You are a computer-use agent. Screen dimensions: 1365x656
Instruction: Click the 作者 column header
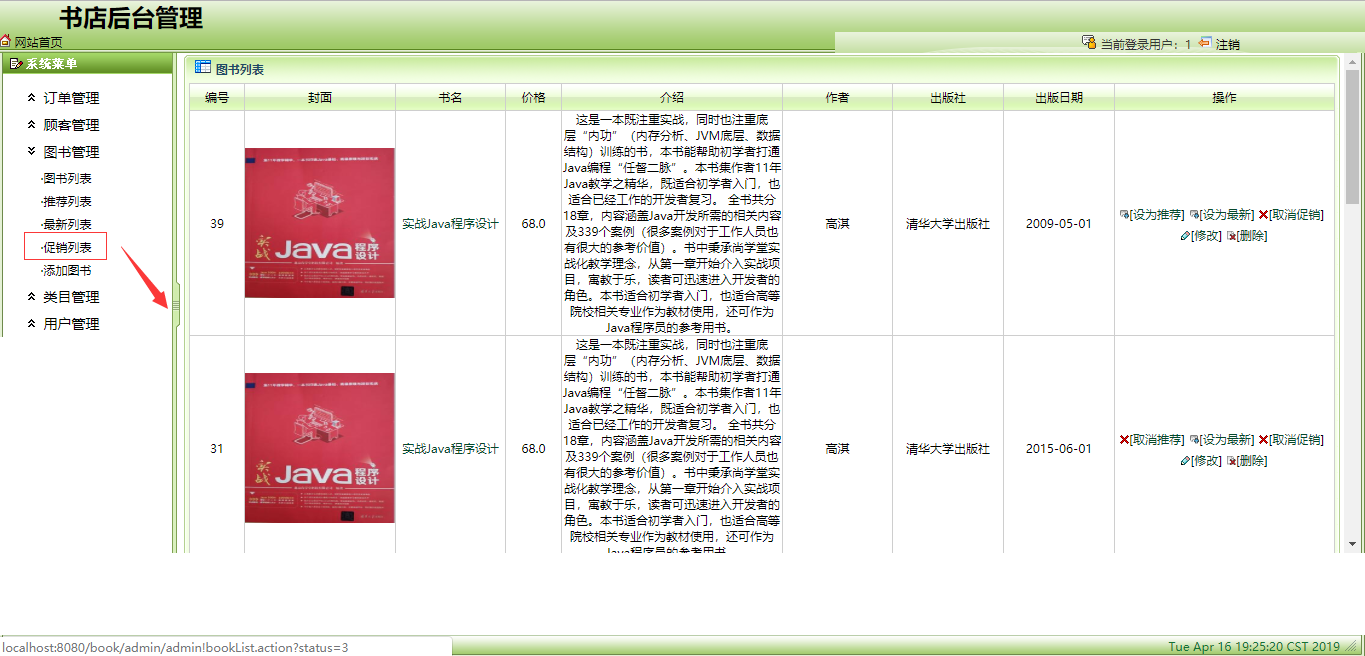(837, 97)
